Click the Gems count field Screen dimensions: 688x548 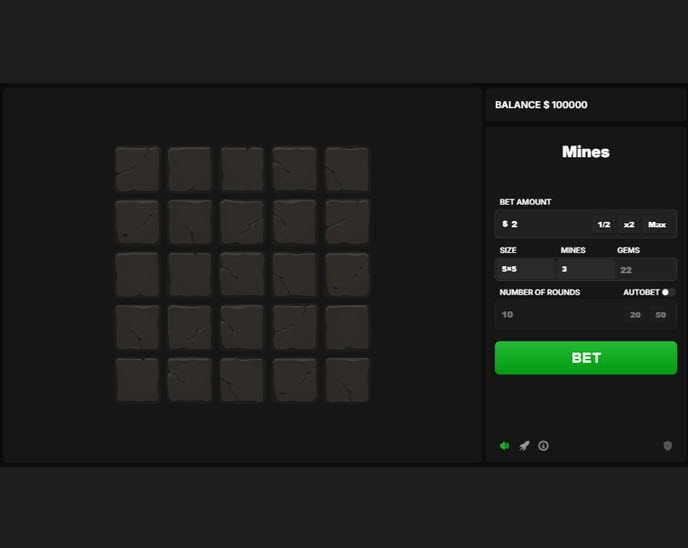[644, 269]
